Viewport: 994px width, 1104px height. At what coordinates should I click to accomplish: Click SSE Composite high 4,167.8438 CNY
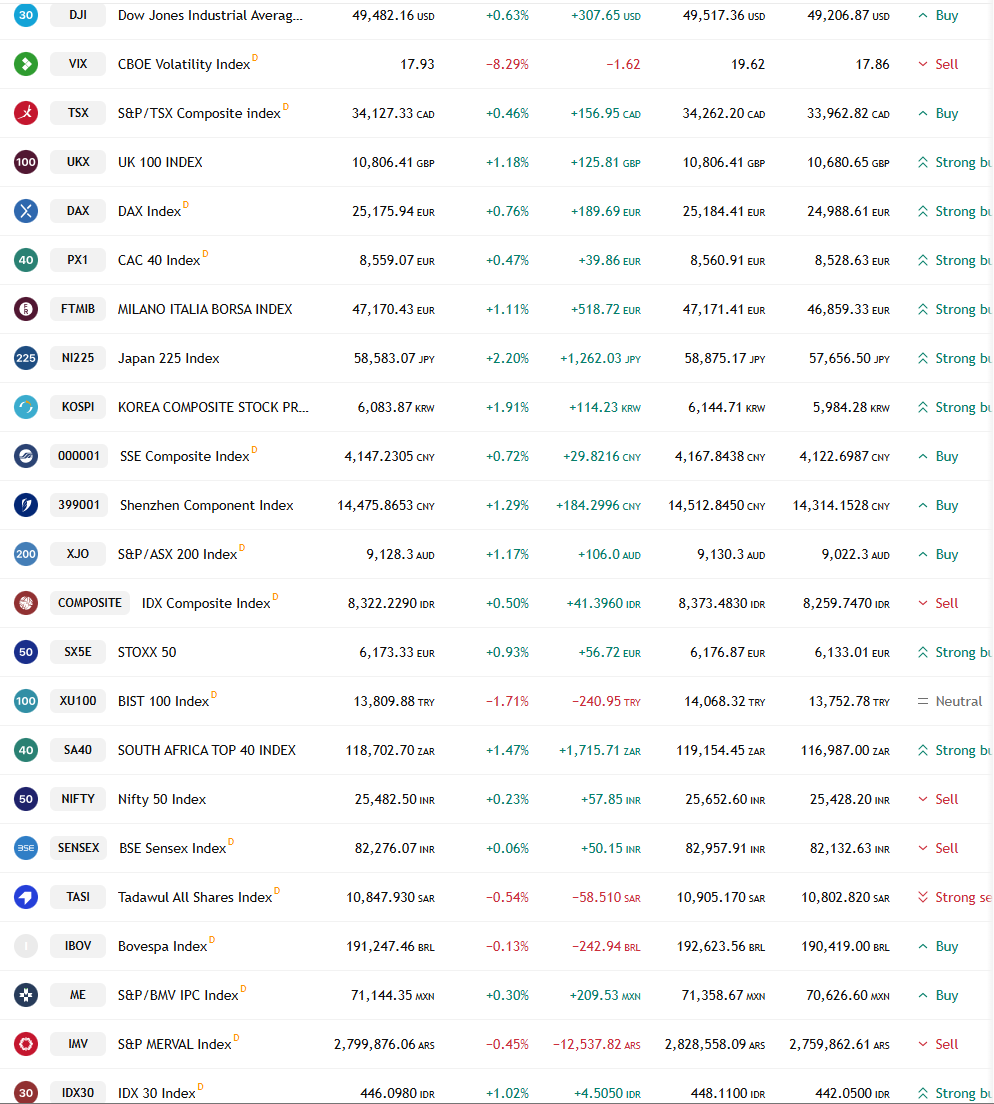pos(720,456)
